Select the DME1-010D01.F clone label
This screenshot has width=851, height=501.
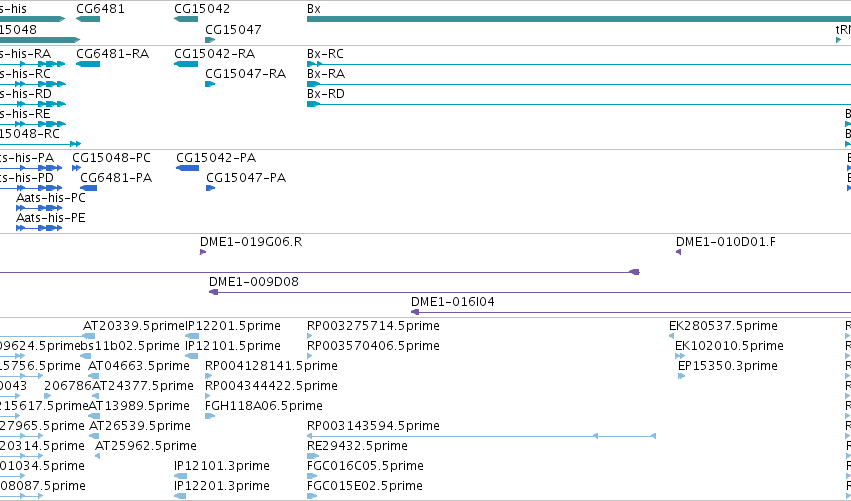(726, 242)
